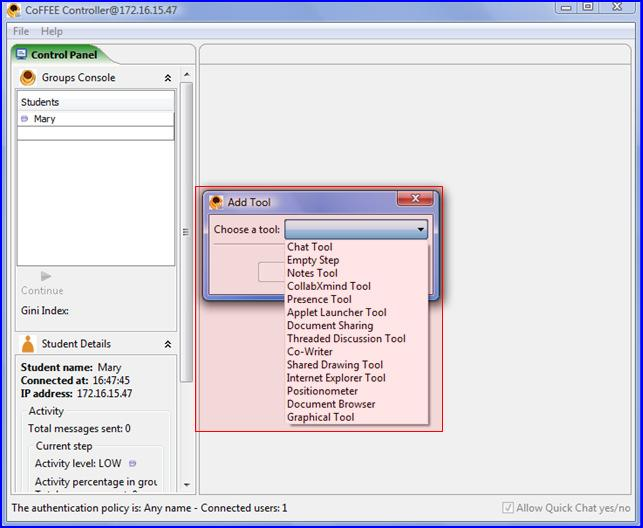This screenshot has height=528, width=643.
Task: Click the Groups Console coffee icon
Action: [28, 77]
